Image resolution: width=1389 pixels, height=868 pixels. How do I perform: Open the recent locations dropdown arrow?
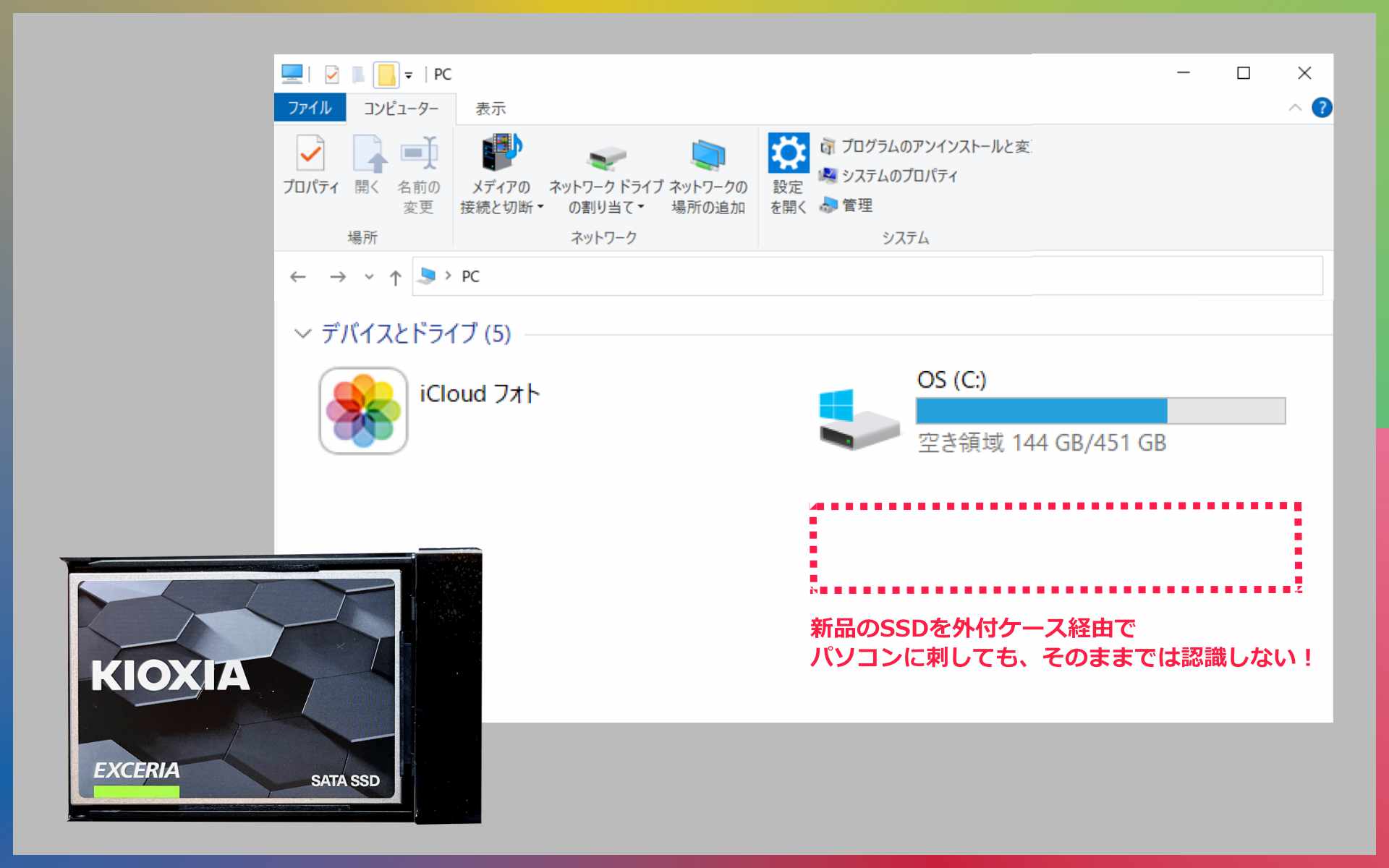point(369,277)
